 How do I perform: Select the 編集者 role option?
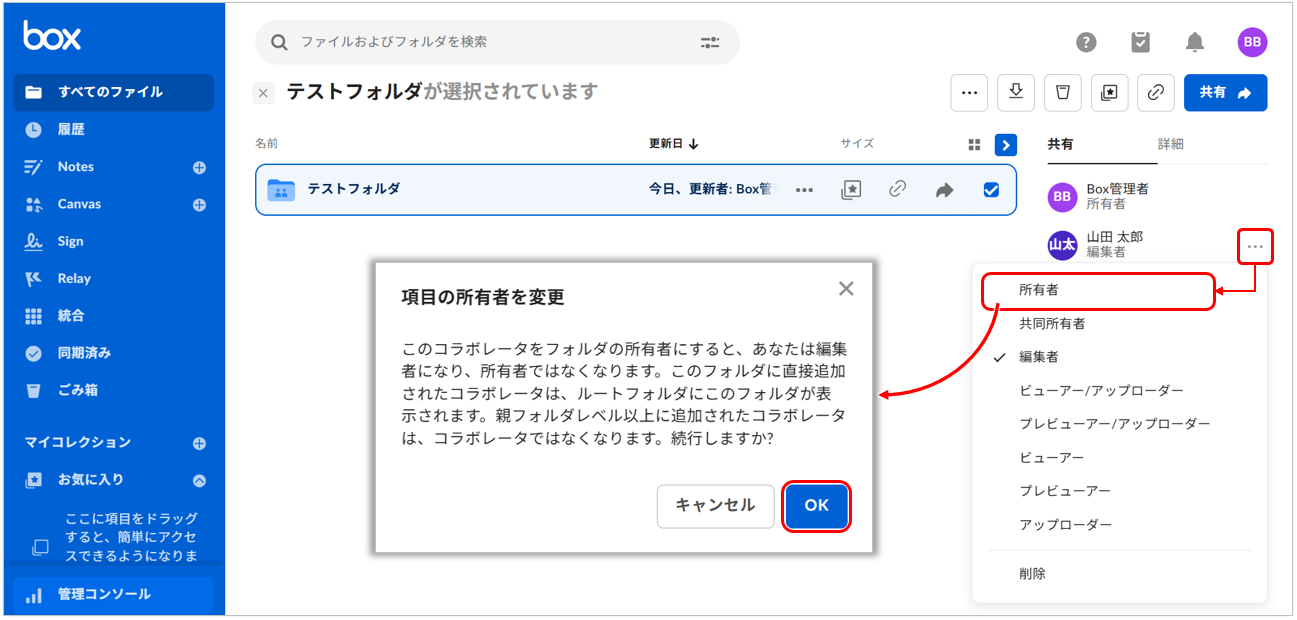pos(1038,357)
